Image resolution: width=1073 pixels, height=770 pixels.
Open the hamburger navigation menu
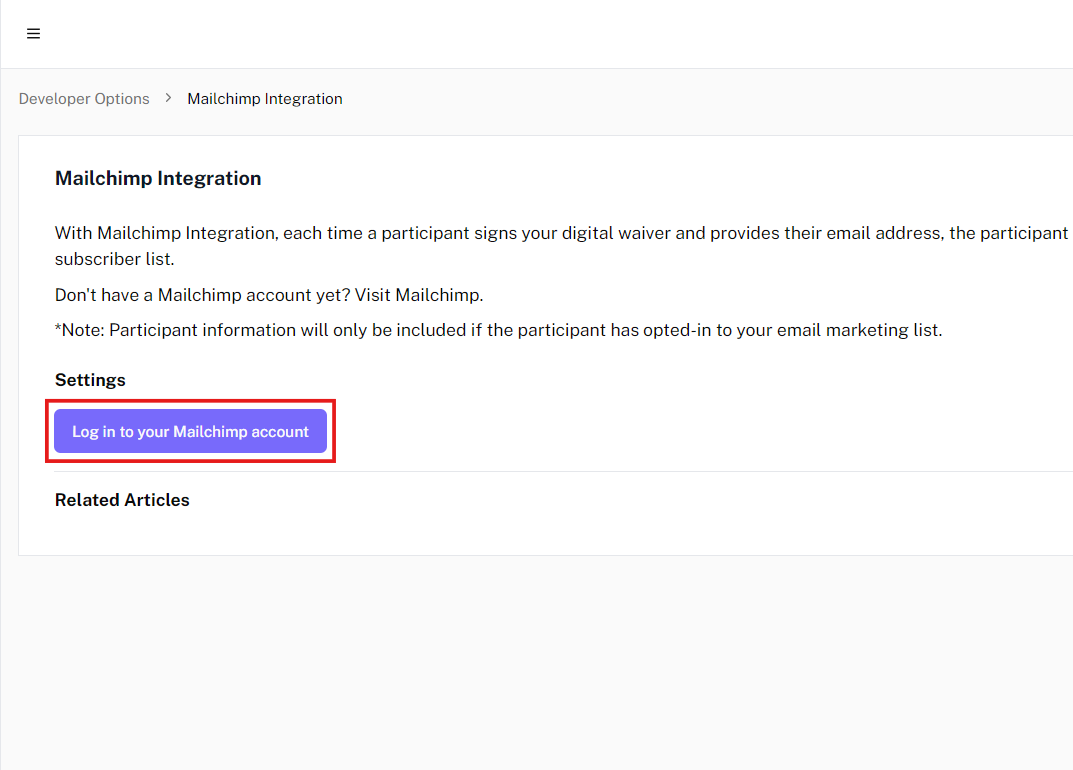pos(33,34)
